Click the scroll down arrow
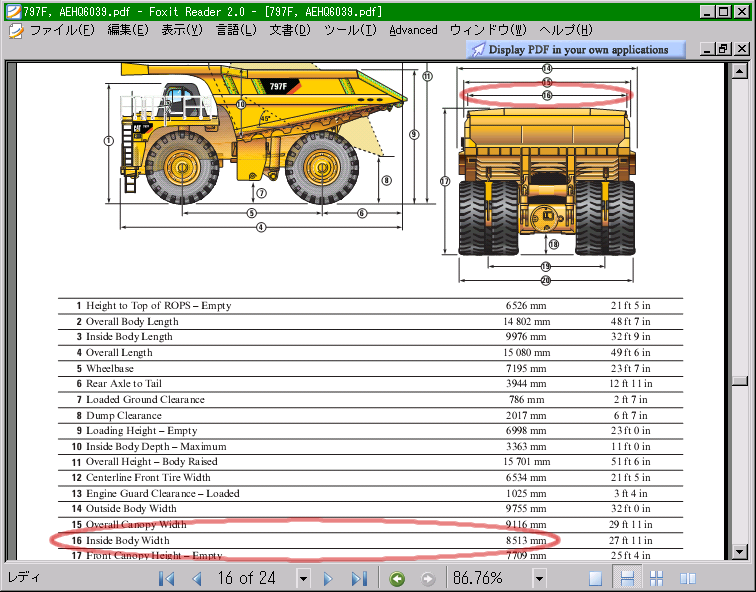This screenshot has width=756, height=592. (x=739, y=551)
